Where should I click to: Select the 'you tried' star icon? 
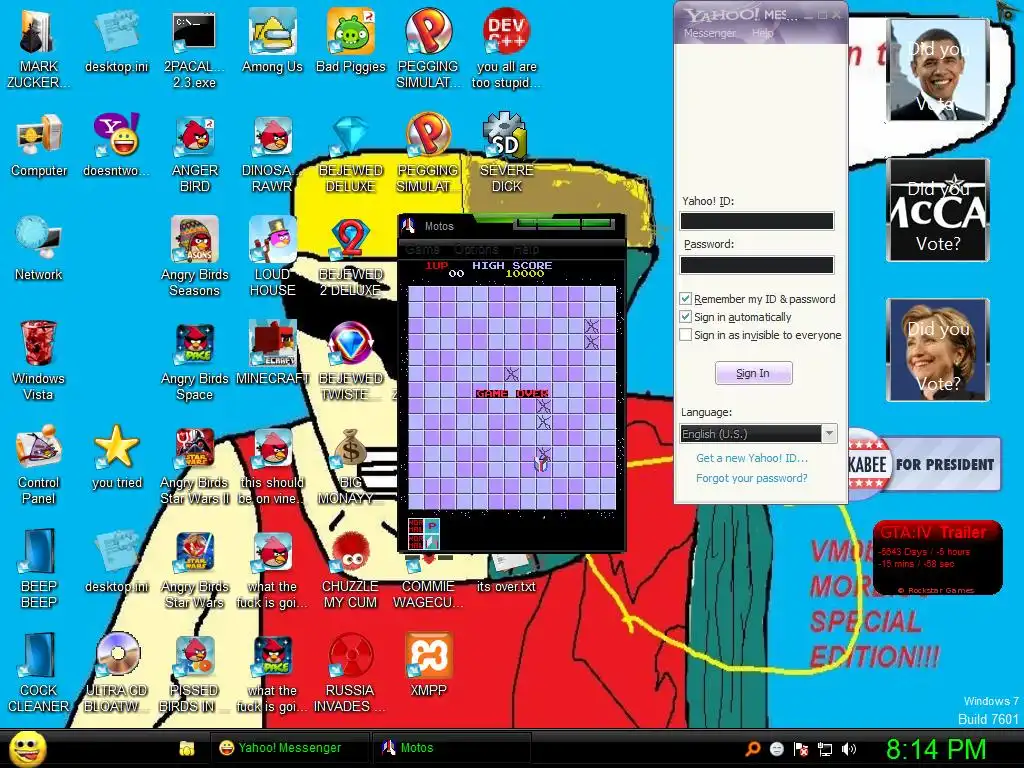click(116, 457)
